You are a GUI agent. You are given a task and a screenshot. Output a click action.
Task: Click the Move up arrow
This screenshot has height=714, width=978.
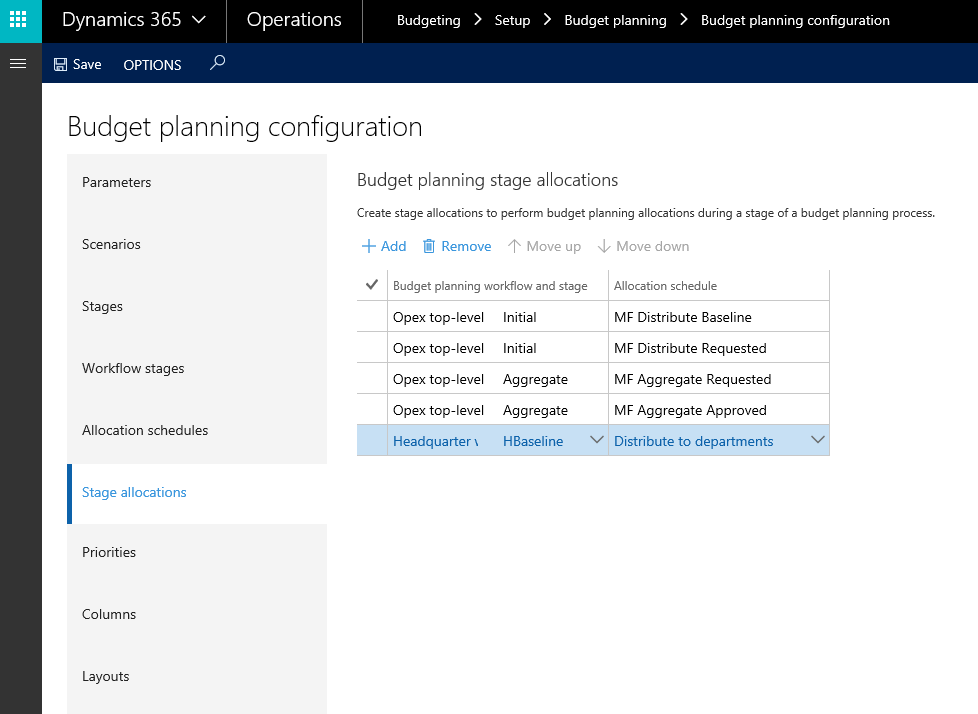(515, 246)
